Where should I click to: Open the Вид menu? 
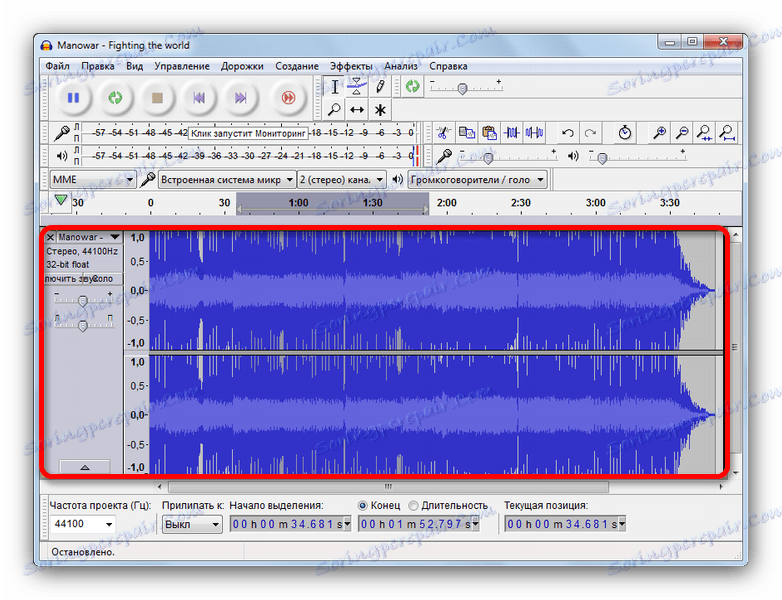(135, 66)
